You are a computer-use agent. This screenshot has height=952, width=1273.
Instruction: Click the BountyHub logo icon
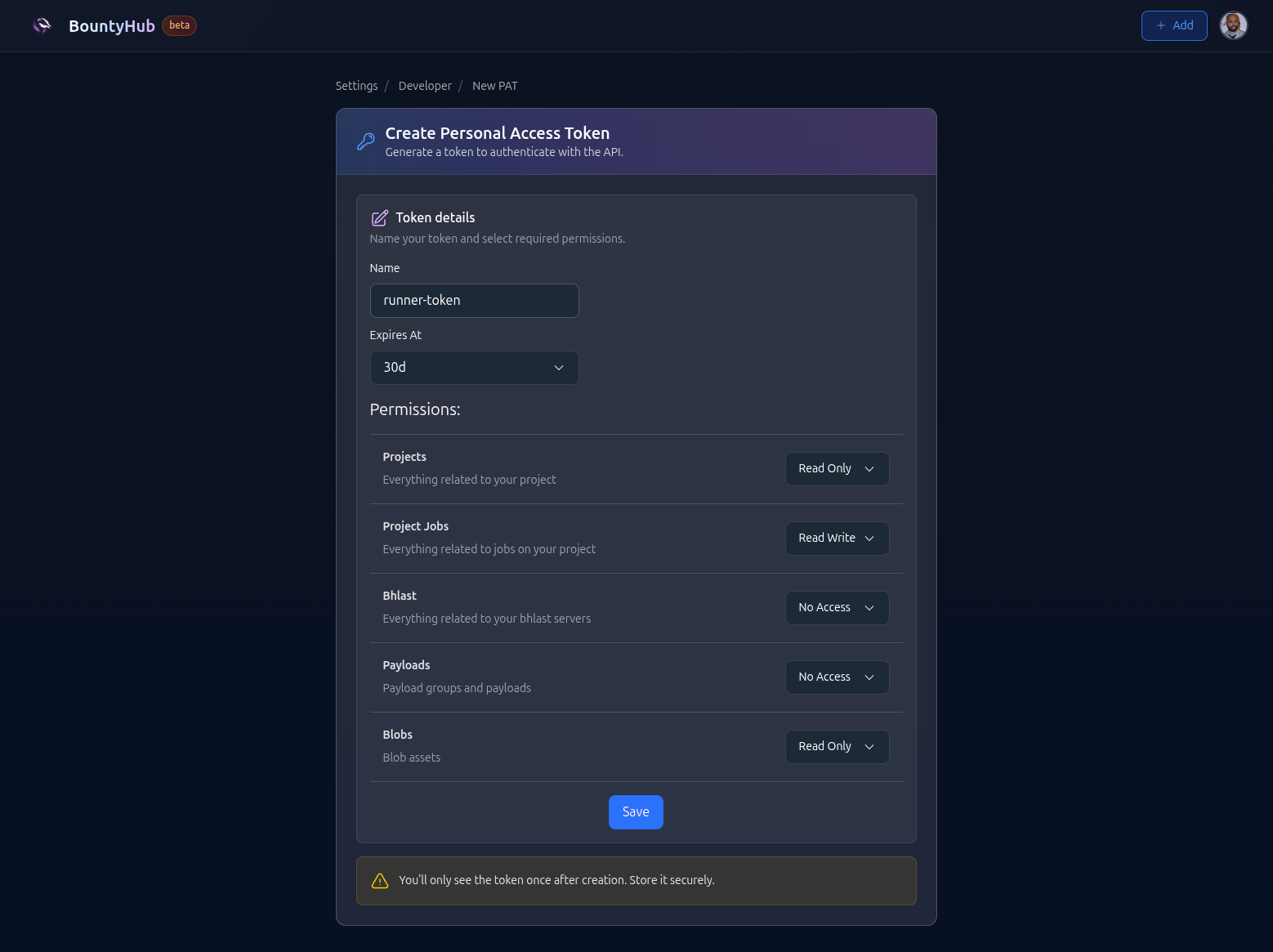[x=42, y=25]
